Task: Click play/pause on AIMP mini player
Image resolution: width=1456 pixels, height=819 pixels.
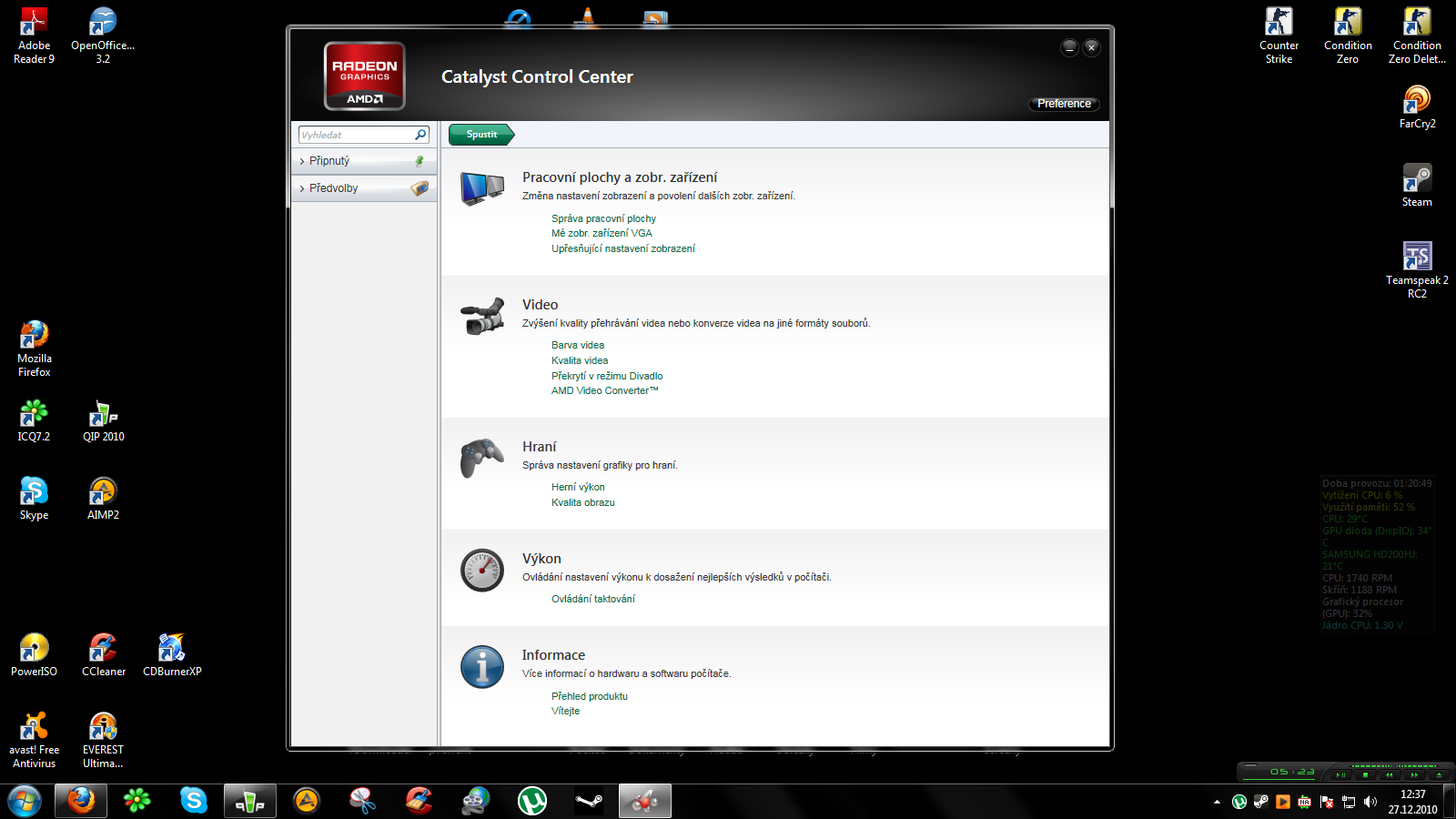Action: point(1340,775)
